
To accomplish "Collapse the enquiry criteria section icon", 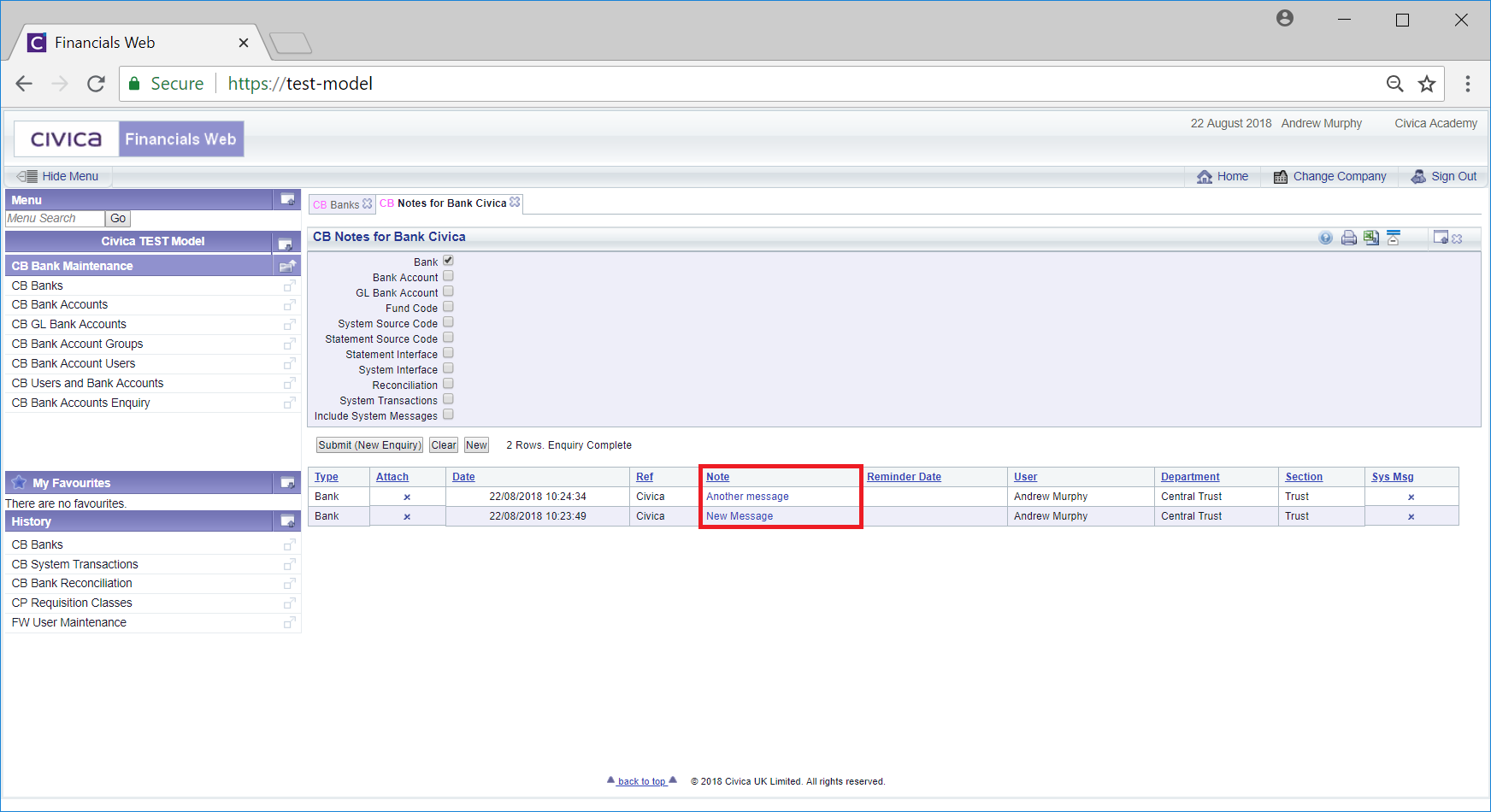I will (1394, 238).
